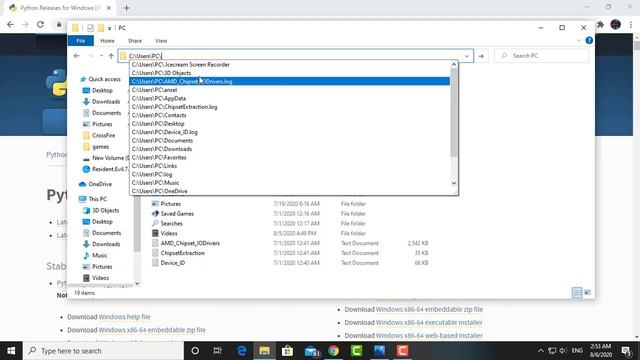640x360 pixels.
Task: Expand the ribbon using the chevron
Action: (578, 40)
